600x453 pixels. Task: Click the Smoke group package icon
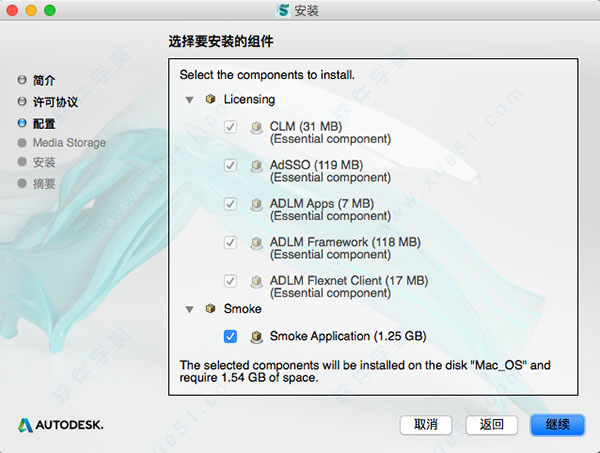tap(210, 308)
